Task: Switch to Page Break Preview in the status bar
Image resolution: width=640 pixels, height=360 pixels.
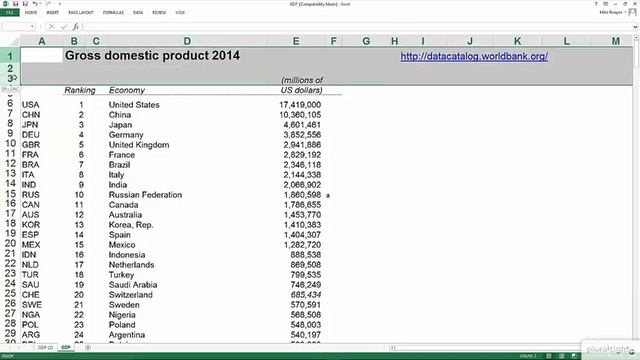Action: click(x=574, y=356)
